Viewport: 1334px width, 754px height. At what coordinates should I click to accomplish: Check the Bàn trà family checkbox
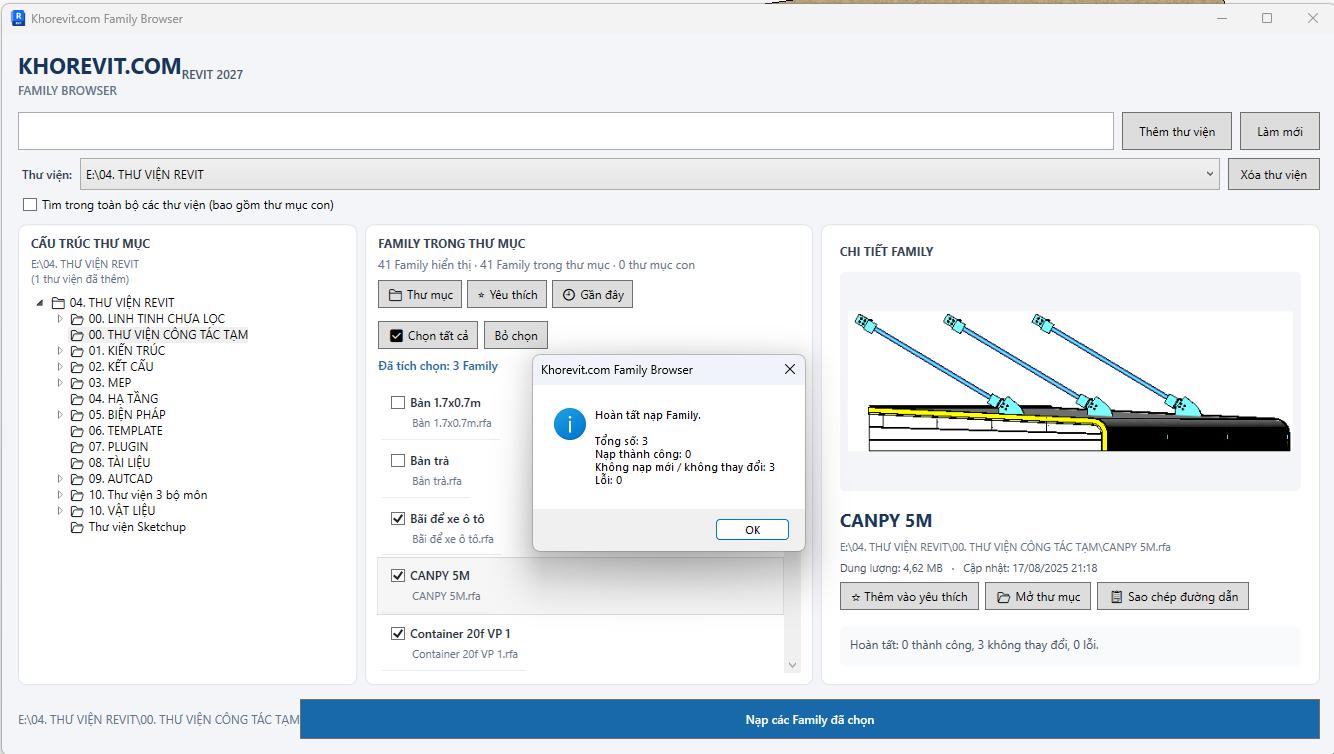398,461
